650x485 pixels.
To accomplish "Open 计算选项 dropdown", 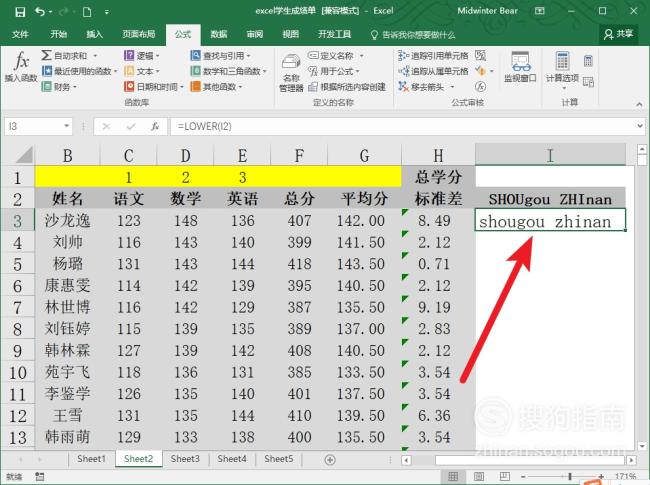I will [x=562, y=70].
